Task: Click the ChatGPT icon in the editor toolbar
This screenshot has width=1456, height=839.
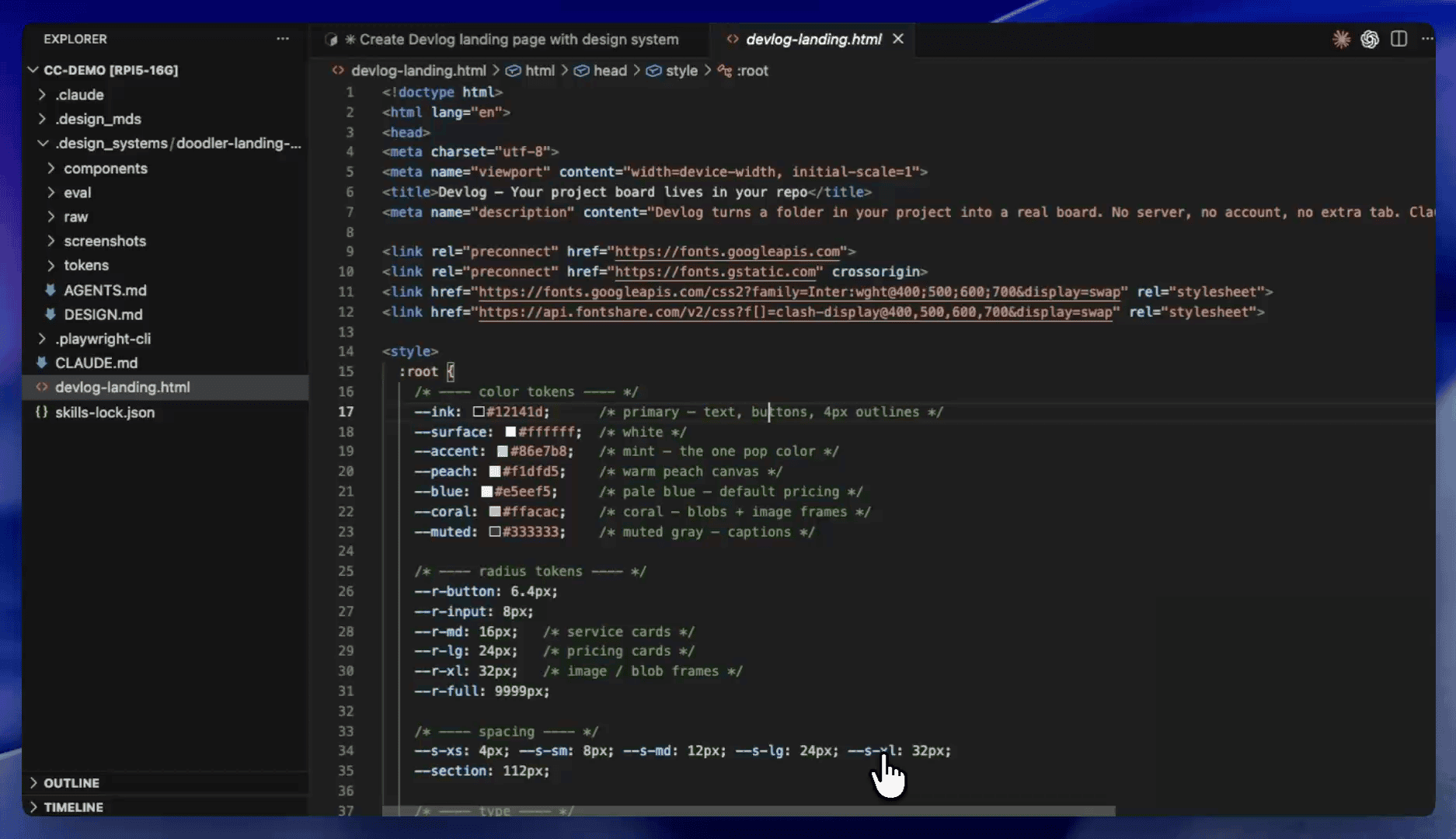Action: [x=1370, y=39]
